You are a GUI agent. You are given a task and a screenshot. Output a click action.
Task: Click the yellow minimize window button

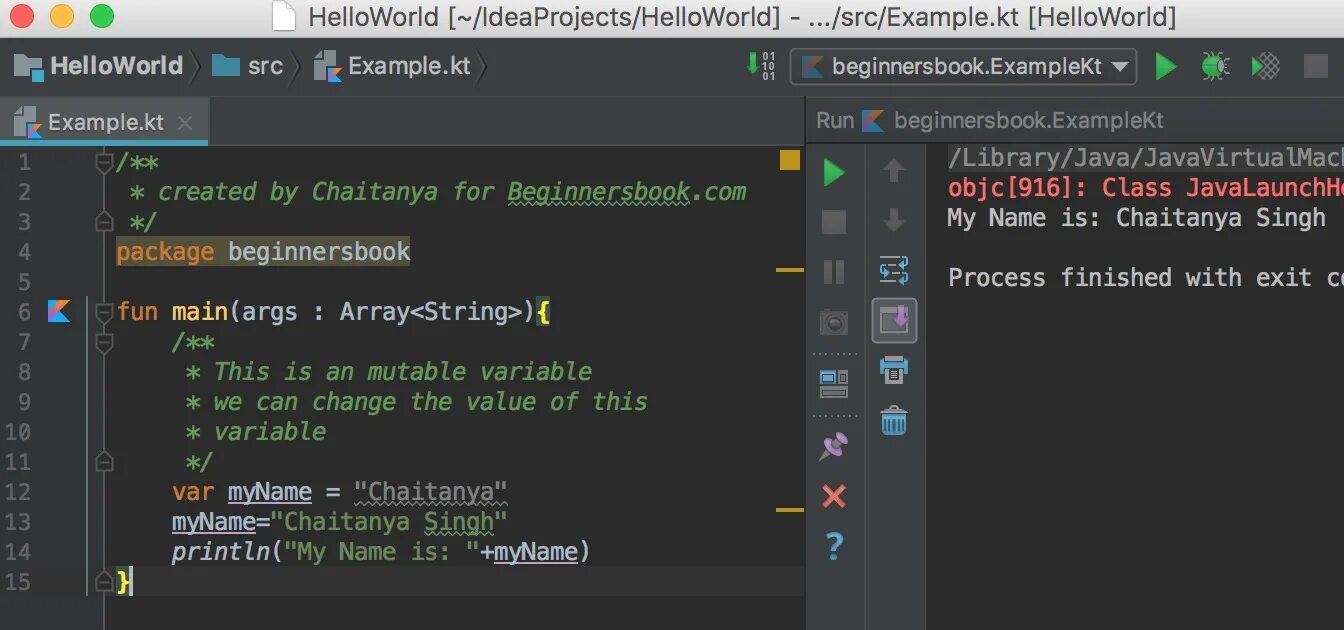click(x=62, y=16)
